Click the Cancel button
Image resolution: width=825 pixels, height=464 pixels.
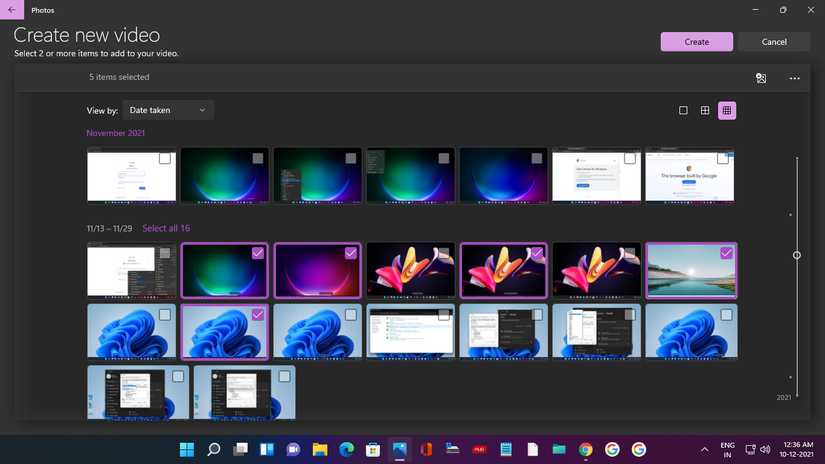(774, 42)
